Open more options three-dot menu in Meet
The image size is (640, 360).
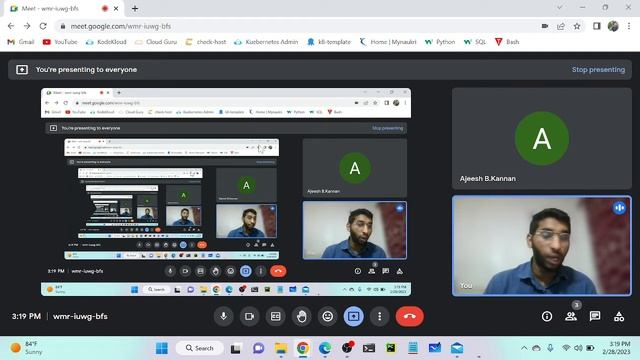pyautogui.click(x=380, y=316)
